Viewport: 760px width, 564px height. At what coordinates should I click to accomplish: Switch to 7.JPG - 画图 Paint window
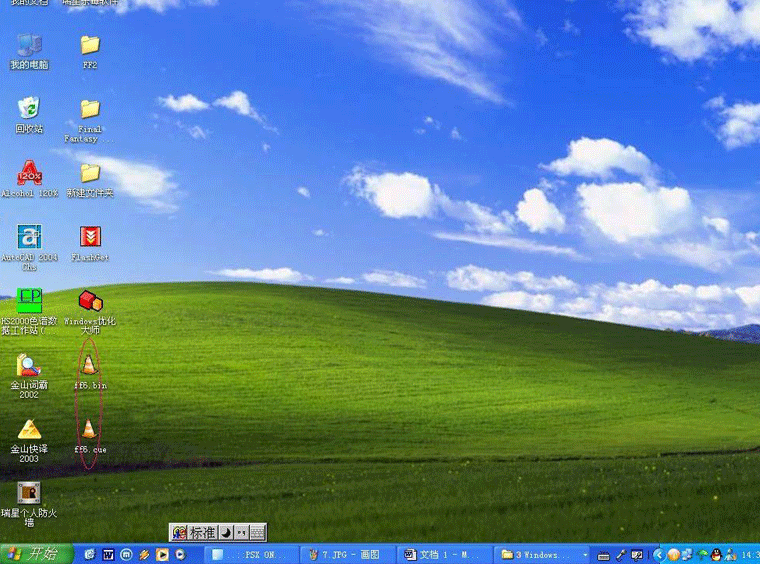pos(347,554)
